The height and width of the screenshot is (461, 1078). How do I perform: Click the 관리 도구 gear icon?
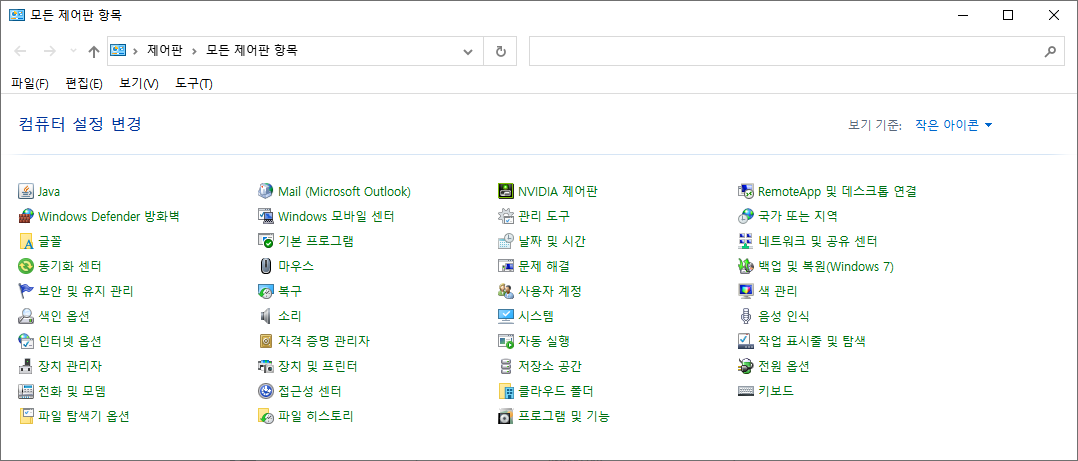tap(506, 216)
